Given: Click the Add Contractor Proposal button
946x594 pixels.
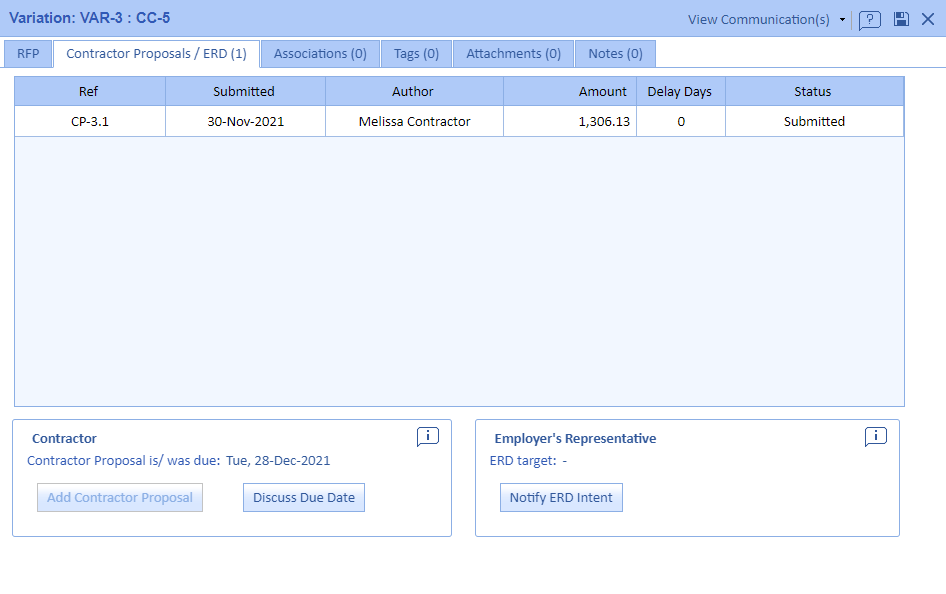Looking at the screenshot, I should 120,498.
